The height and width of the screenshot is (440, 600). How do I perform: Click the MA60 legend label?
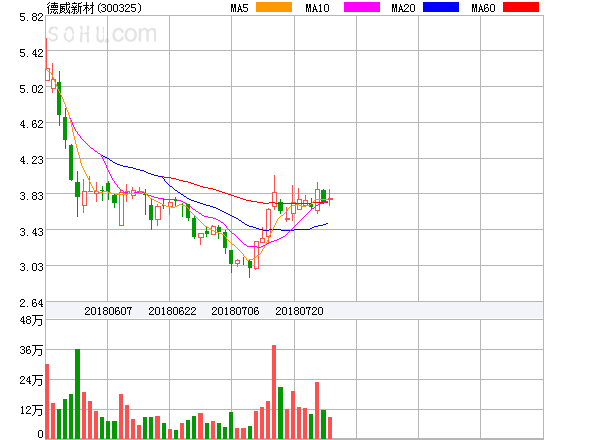(483, 8)
